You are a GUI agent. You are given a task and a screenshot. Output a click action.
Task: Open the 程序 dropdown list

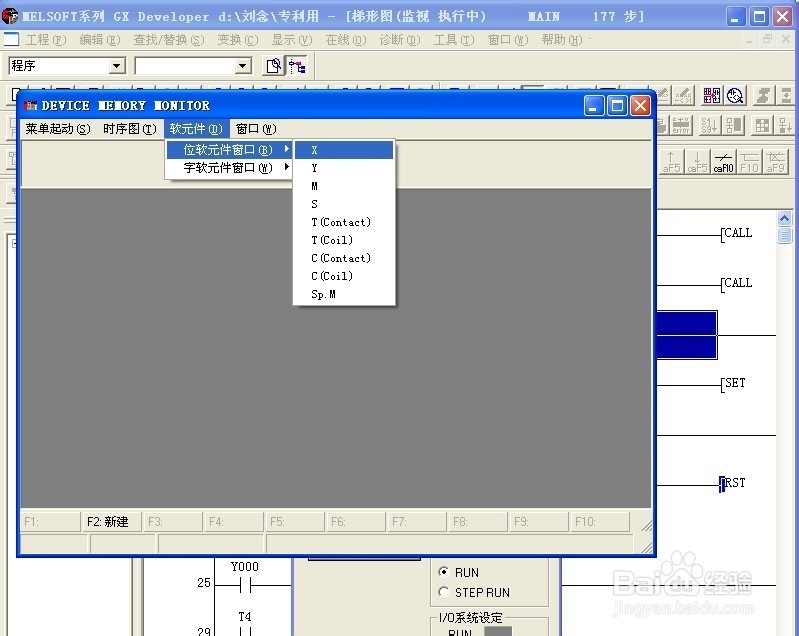pyautogui.click(x=117, y=66)
